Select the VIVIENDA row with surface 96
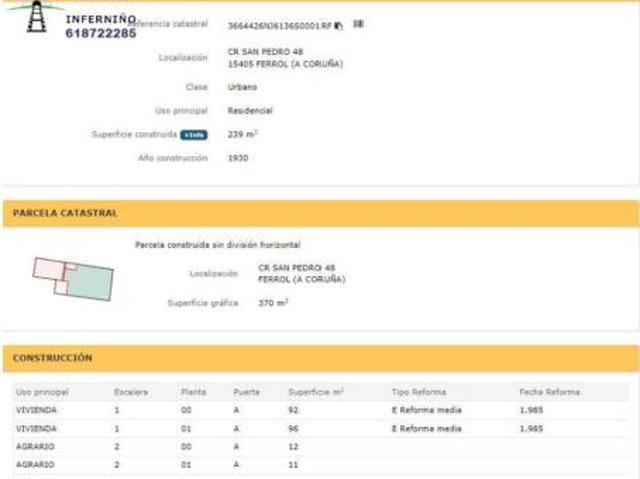 [x=321, y=429]
